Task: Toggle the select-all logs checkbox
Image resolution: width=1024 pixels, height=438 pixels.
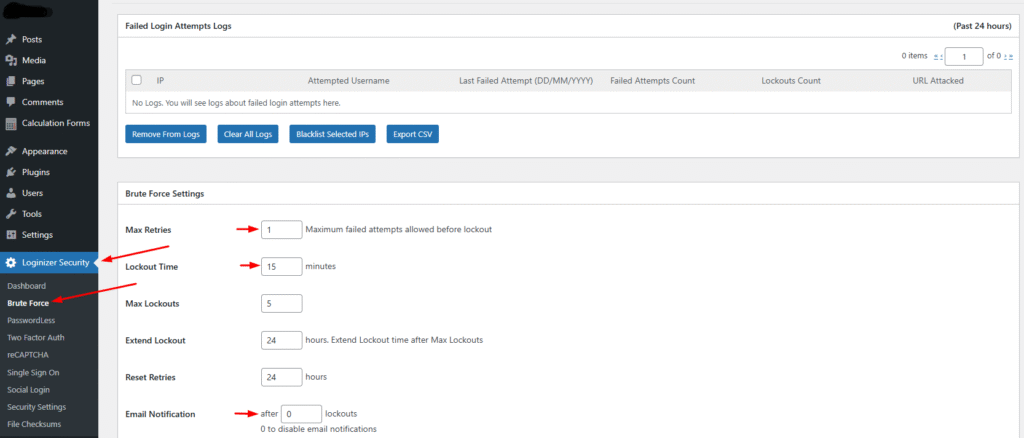Action: pyautogui.click(x=136, y=80)
